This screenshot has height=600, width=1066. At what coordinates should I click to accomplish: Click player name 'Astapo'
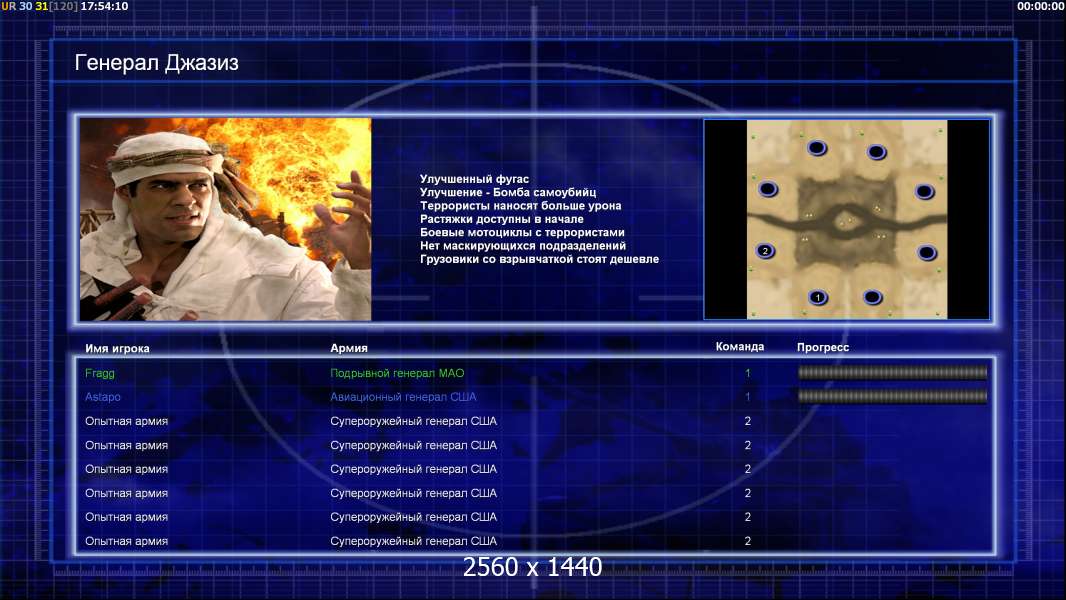click(103, 397)
